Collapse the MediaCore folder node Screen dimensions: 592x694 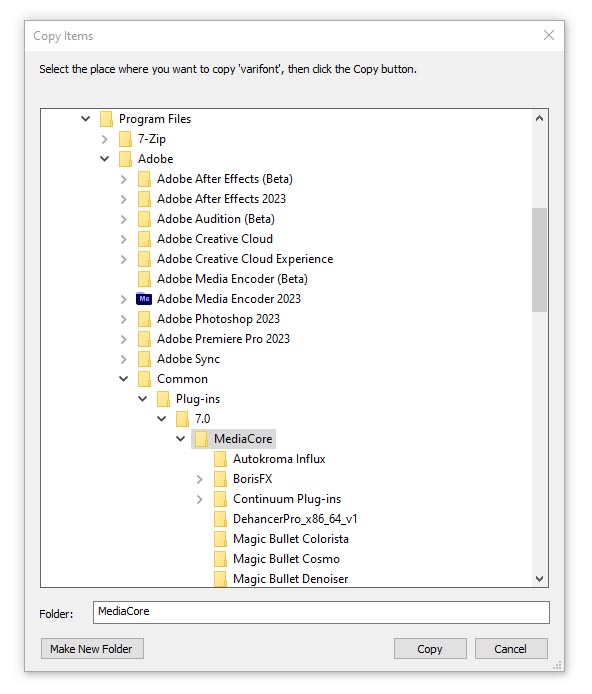click(181, 439)
